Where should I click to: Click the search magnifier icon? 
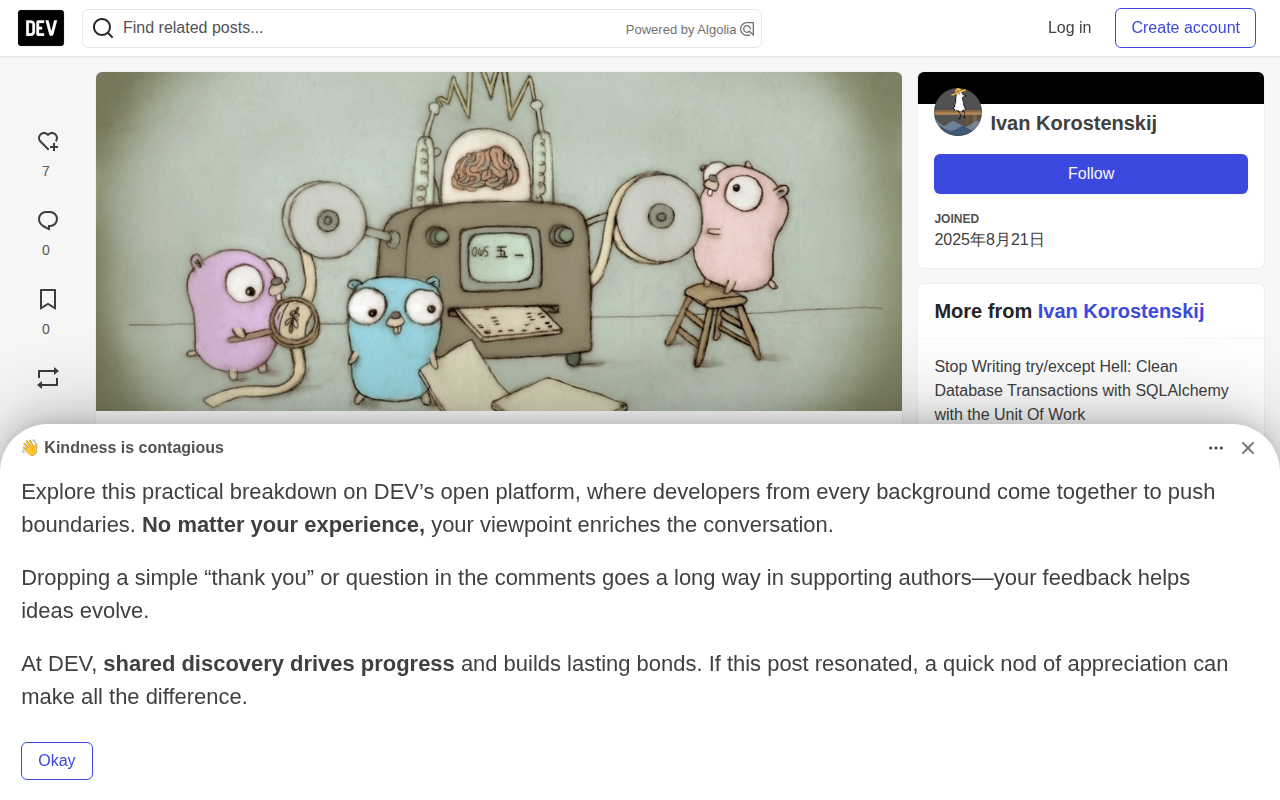(103, 28)
